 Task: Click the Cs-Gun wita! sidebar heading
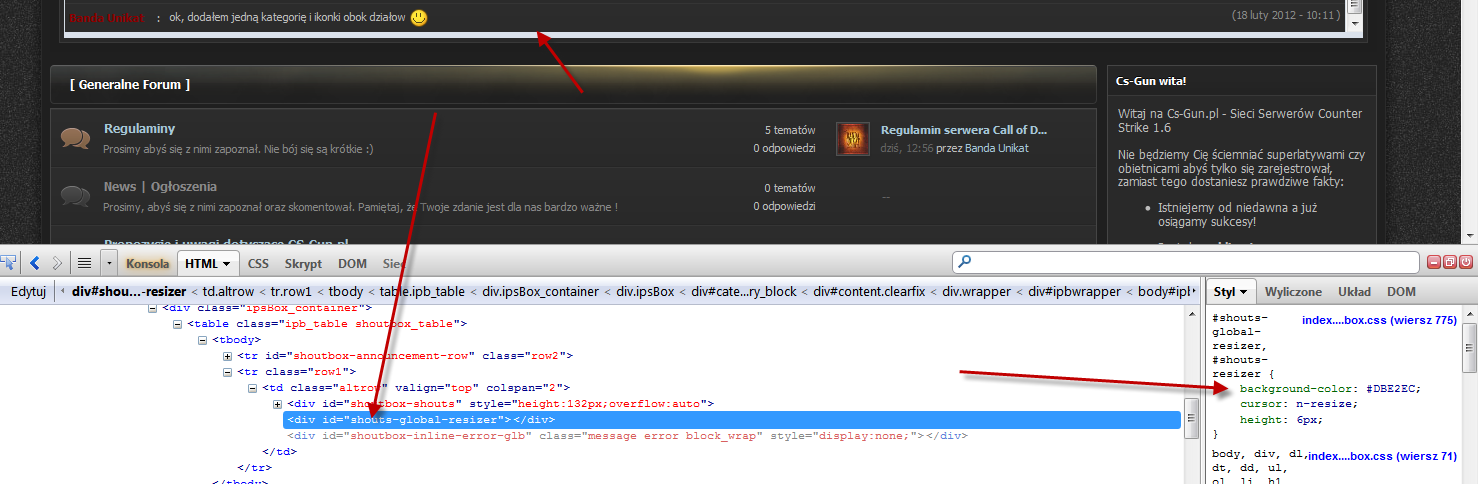tap(1151, 81)
